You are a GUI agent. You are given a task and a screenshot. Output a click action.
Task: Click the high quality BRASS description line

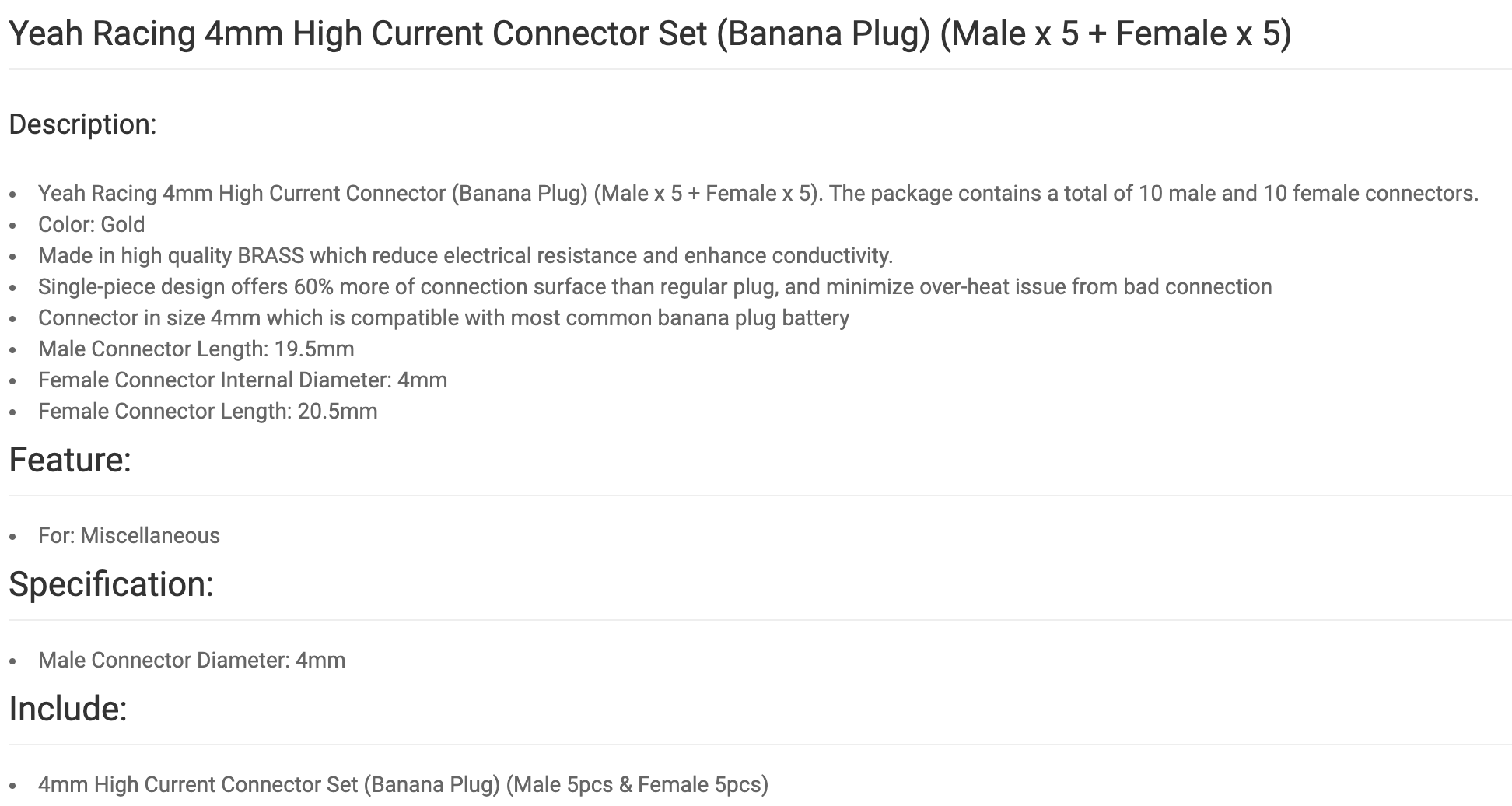[465, 255]
